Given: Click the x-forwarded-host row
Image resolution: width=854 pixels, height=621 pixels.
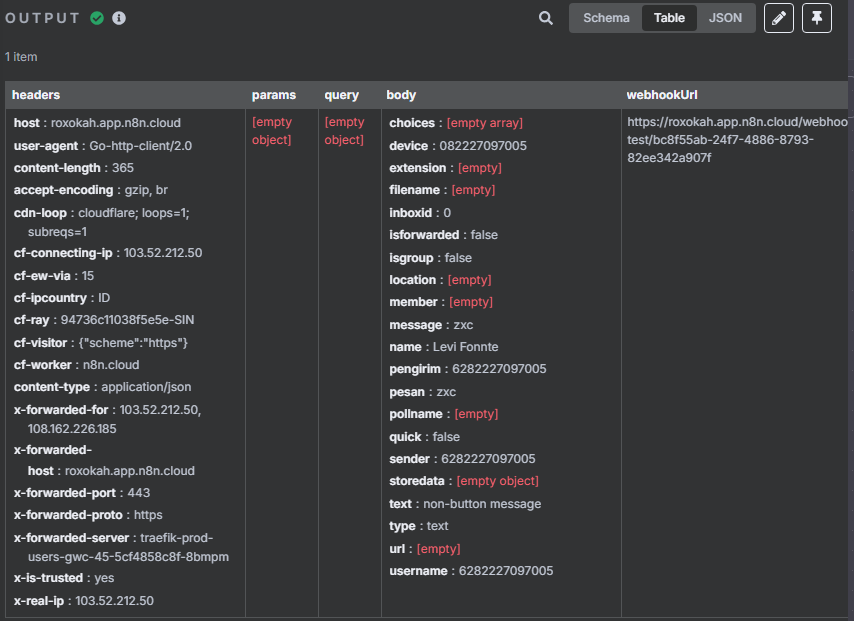Looking at the screenshot, I should [104, 460].
